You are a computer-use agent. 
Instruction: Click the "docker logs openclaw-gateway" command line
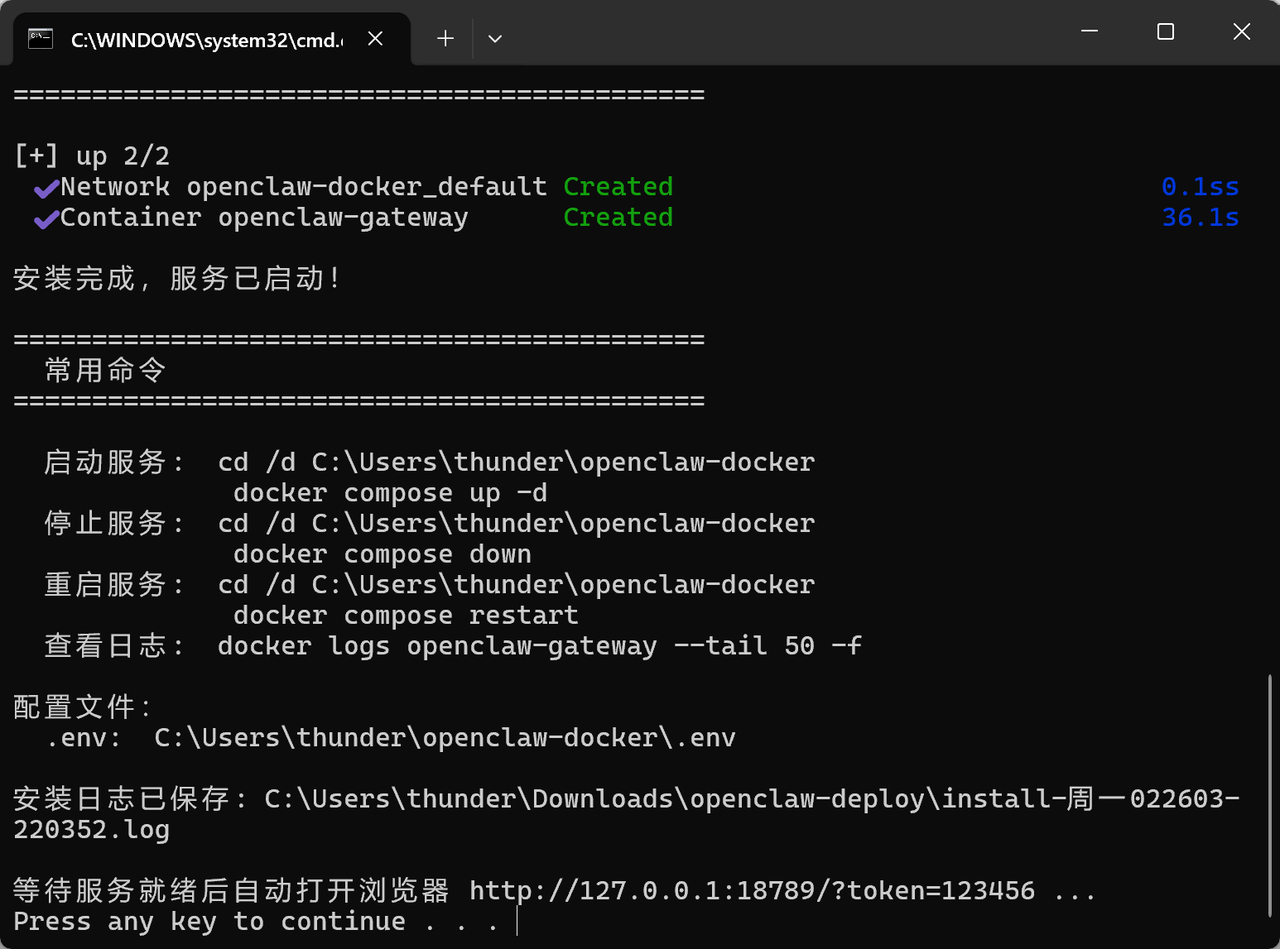539,646
